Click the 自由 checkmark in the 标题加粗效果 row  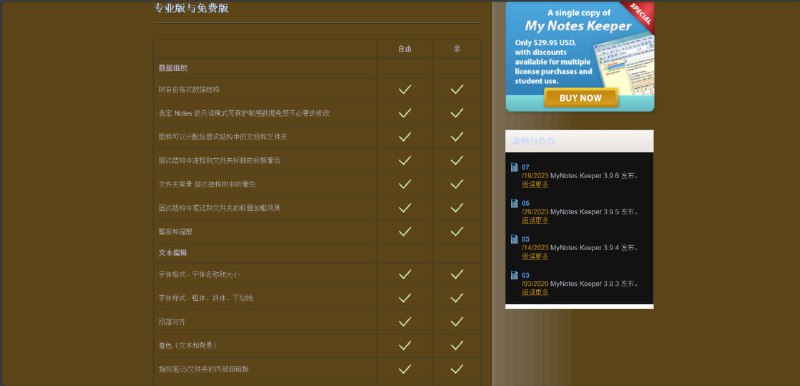tap(405, 208)
